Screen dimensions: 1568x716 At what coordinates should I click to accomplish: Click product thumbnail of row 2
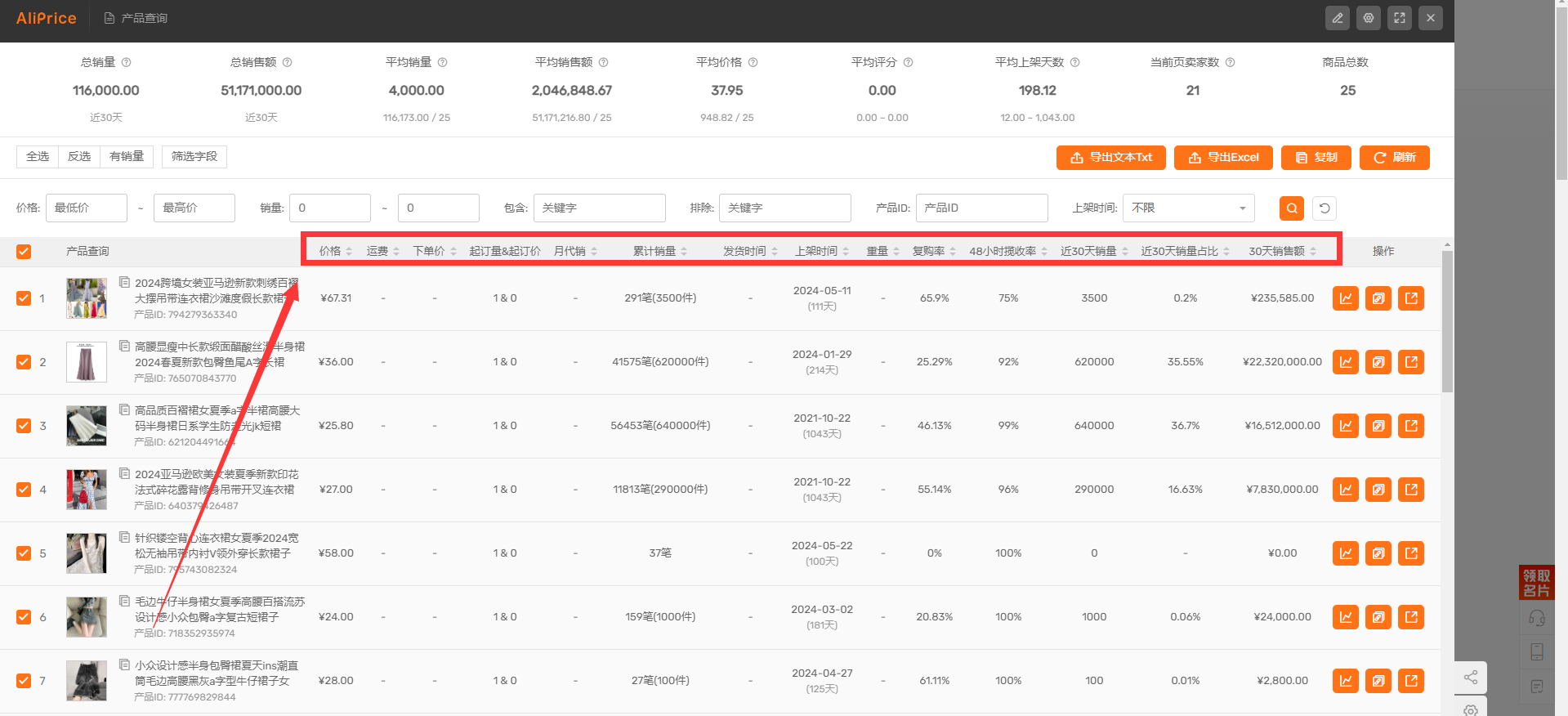point(87,362)
